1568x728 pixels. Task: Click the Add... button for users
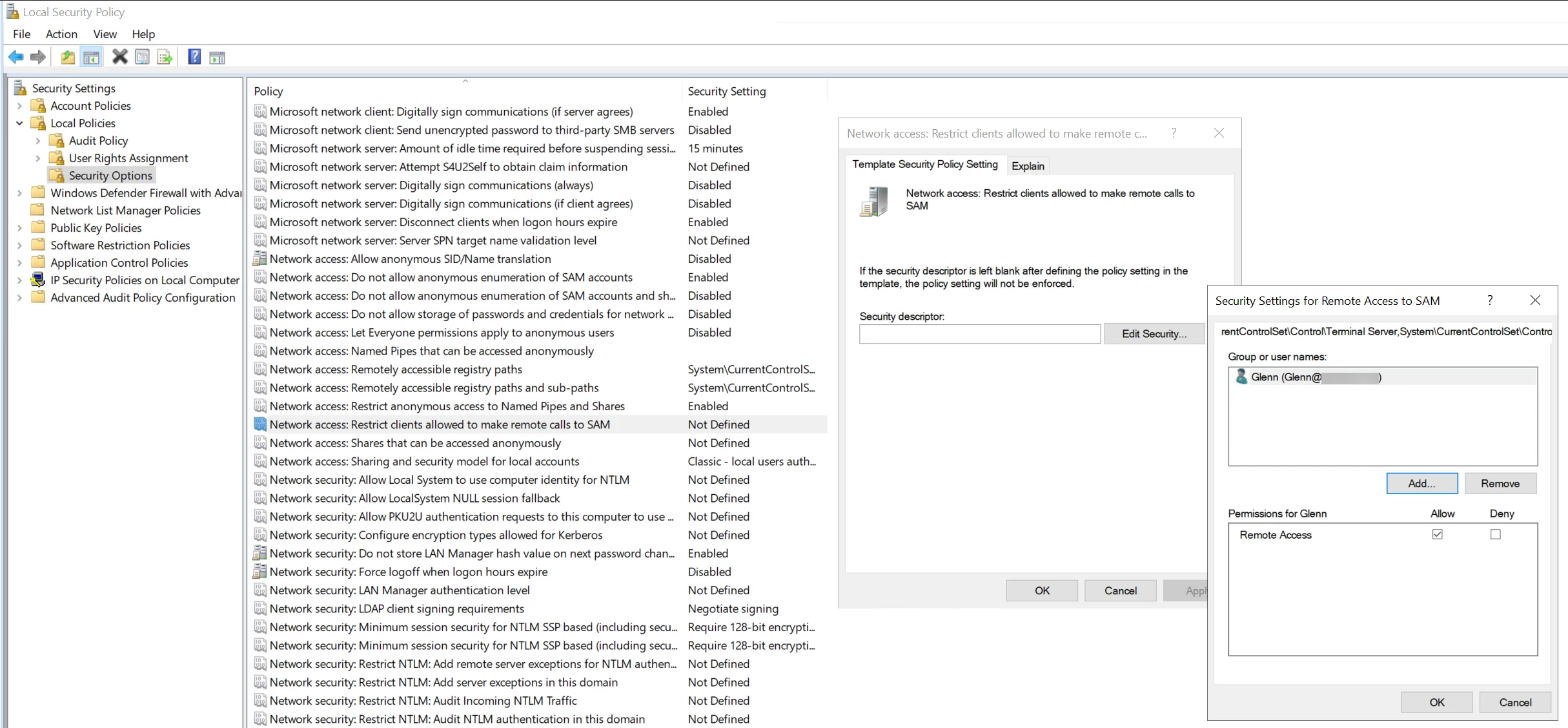(x=1421, y=483)
